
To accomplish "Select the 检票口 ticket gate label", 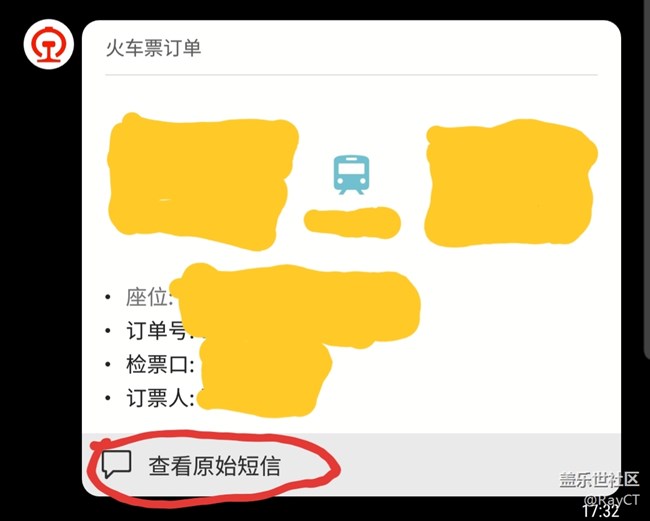I will 160,365.
